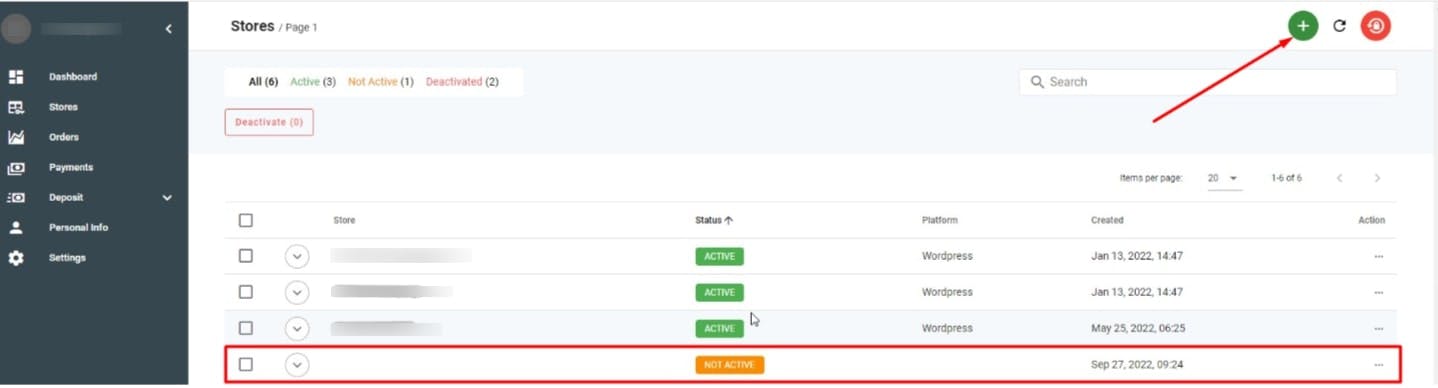Click the Stores icon in sidebar
Viewport: 1438px width, 388px height.
16,107
